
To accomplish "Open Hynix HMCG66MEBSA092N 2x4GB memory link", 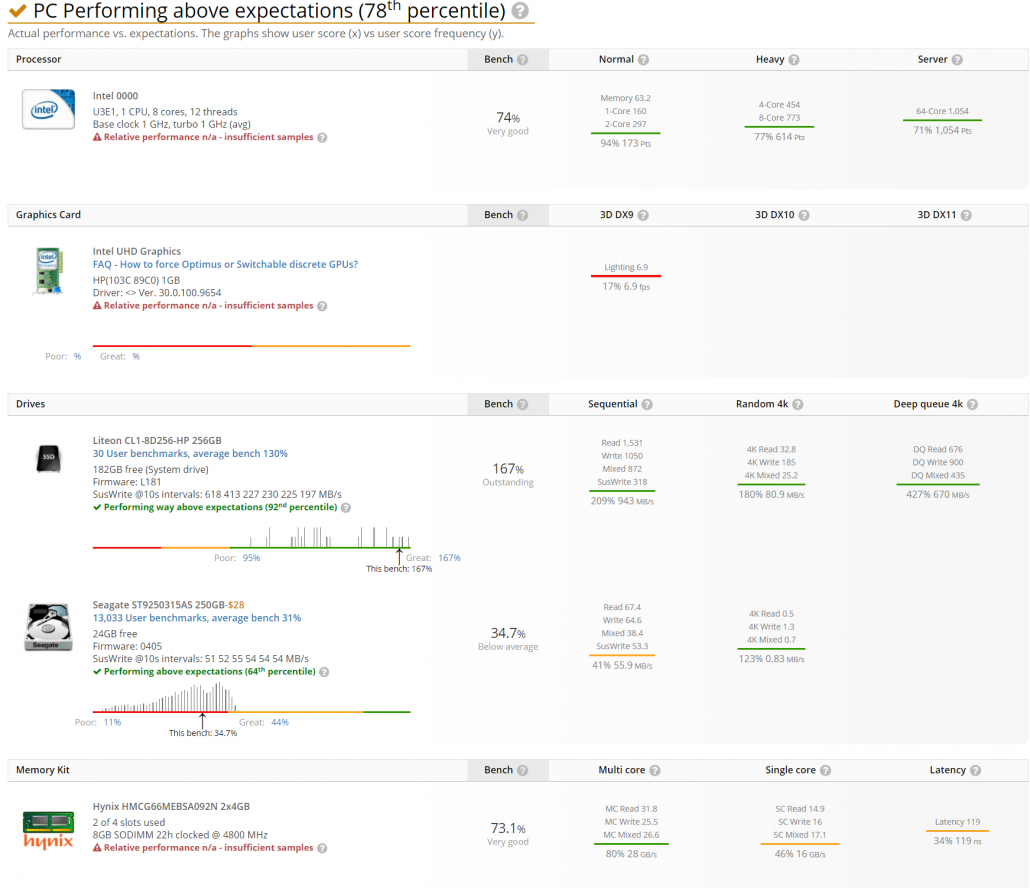I will click(173, 806).
